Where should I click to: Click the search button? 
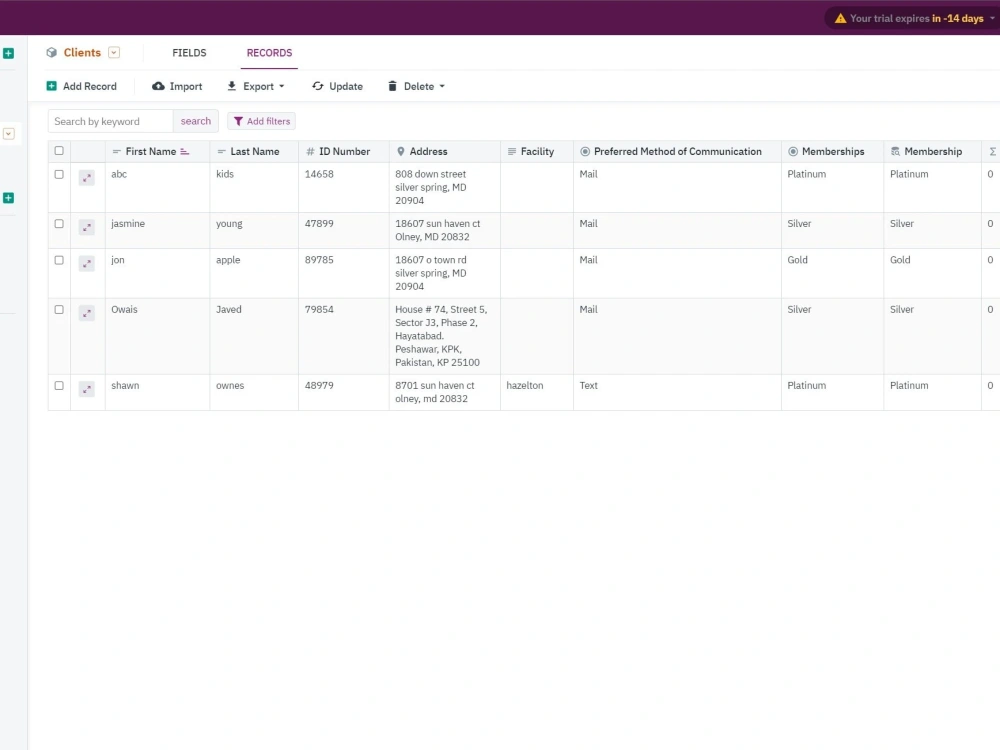tap(195, 120)
